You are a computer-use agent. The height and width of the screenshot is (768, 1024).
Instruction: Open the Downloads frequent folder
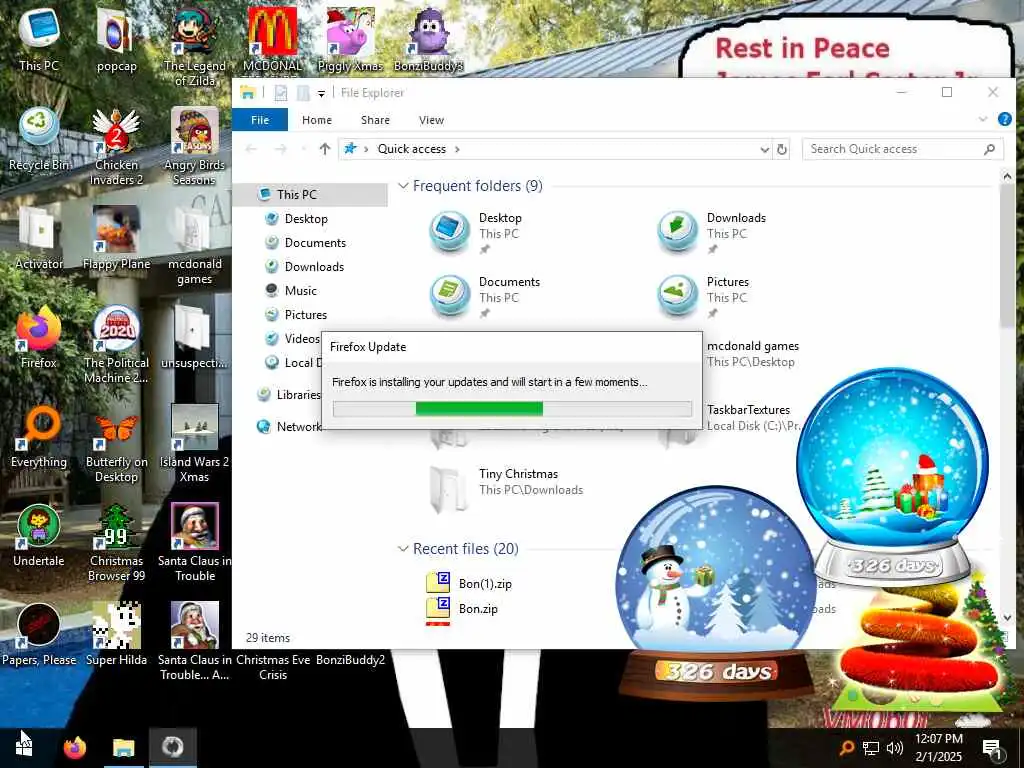[712, 231]
